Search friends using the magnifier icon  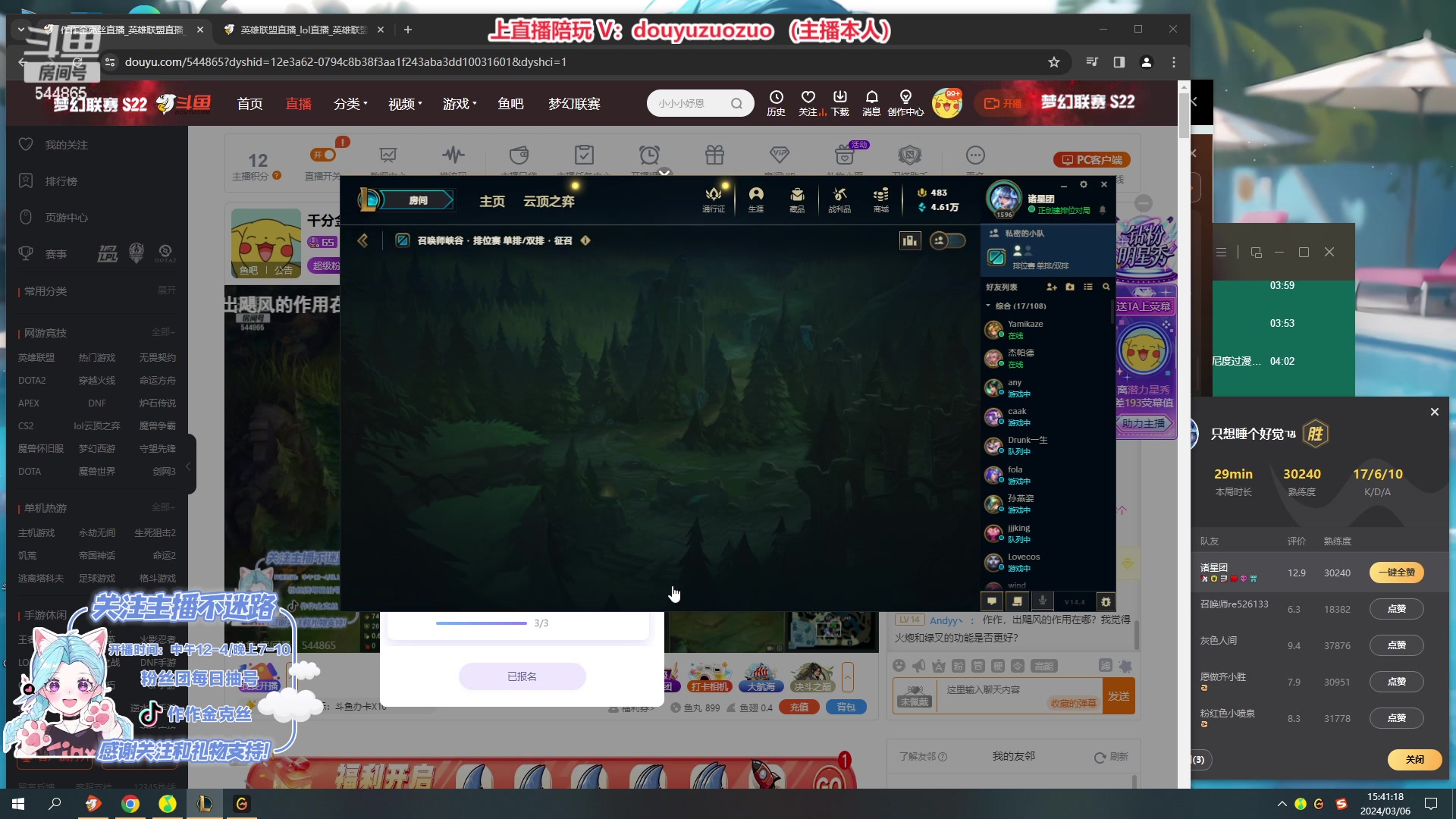point(1106,287)
